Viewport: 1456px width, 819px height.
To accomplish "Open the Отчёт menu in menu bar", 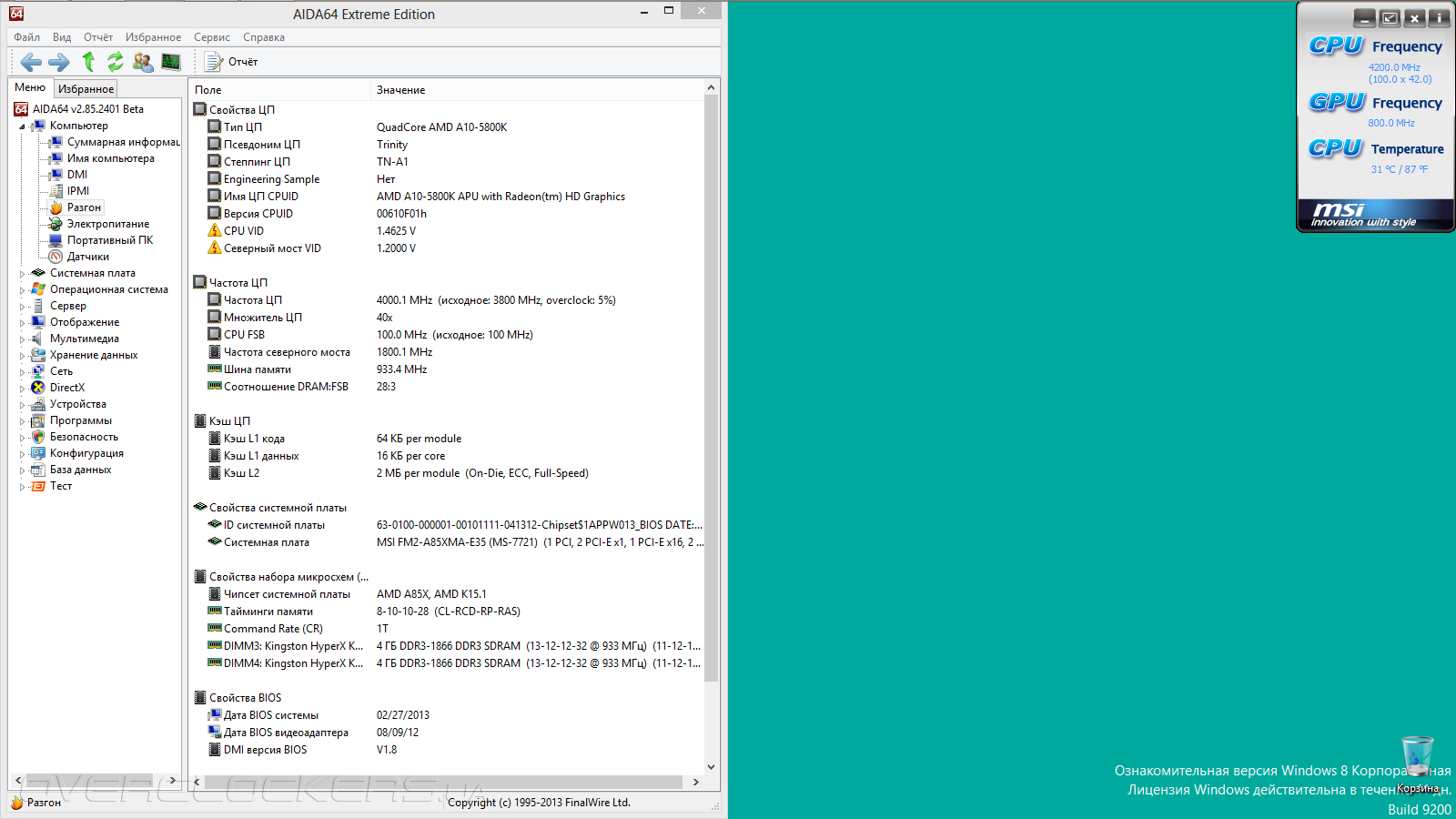I will pyautogui.click(x=98, y=37).
